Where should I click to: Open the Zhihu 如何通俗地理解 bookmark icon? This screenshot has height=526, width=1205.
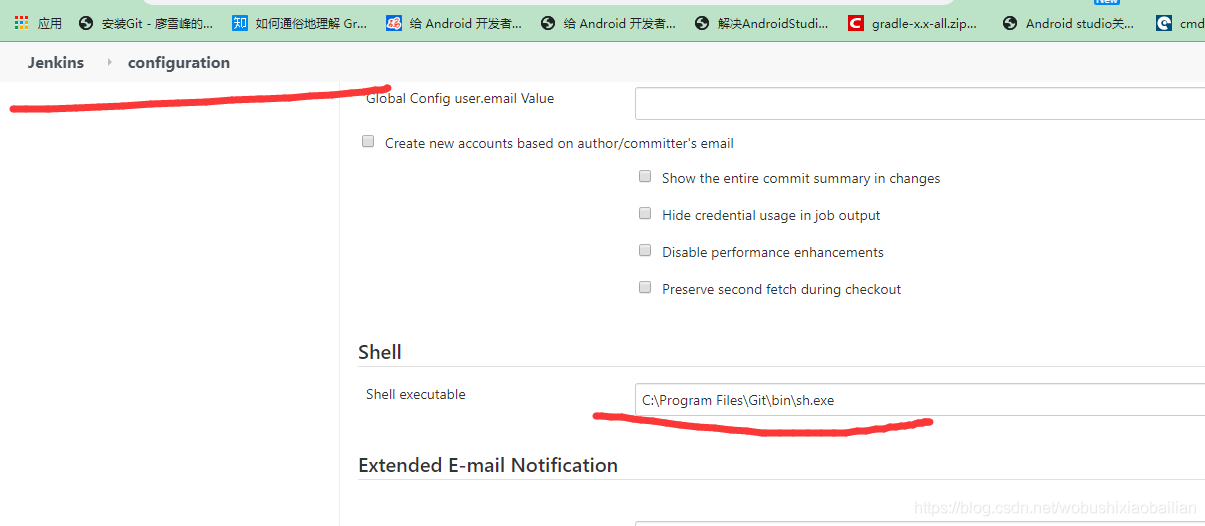240,23
